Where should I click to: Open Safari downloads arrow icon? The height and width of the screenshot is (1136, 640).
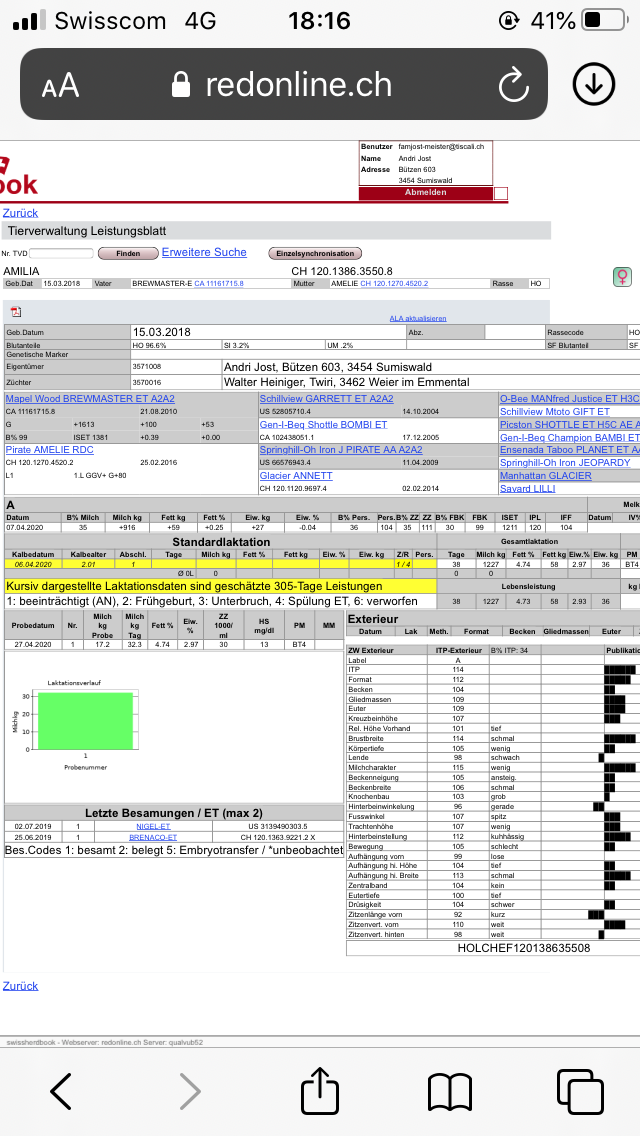[x=593, y=85]
